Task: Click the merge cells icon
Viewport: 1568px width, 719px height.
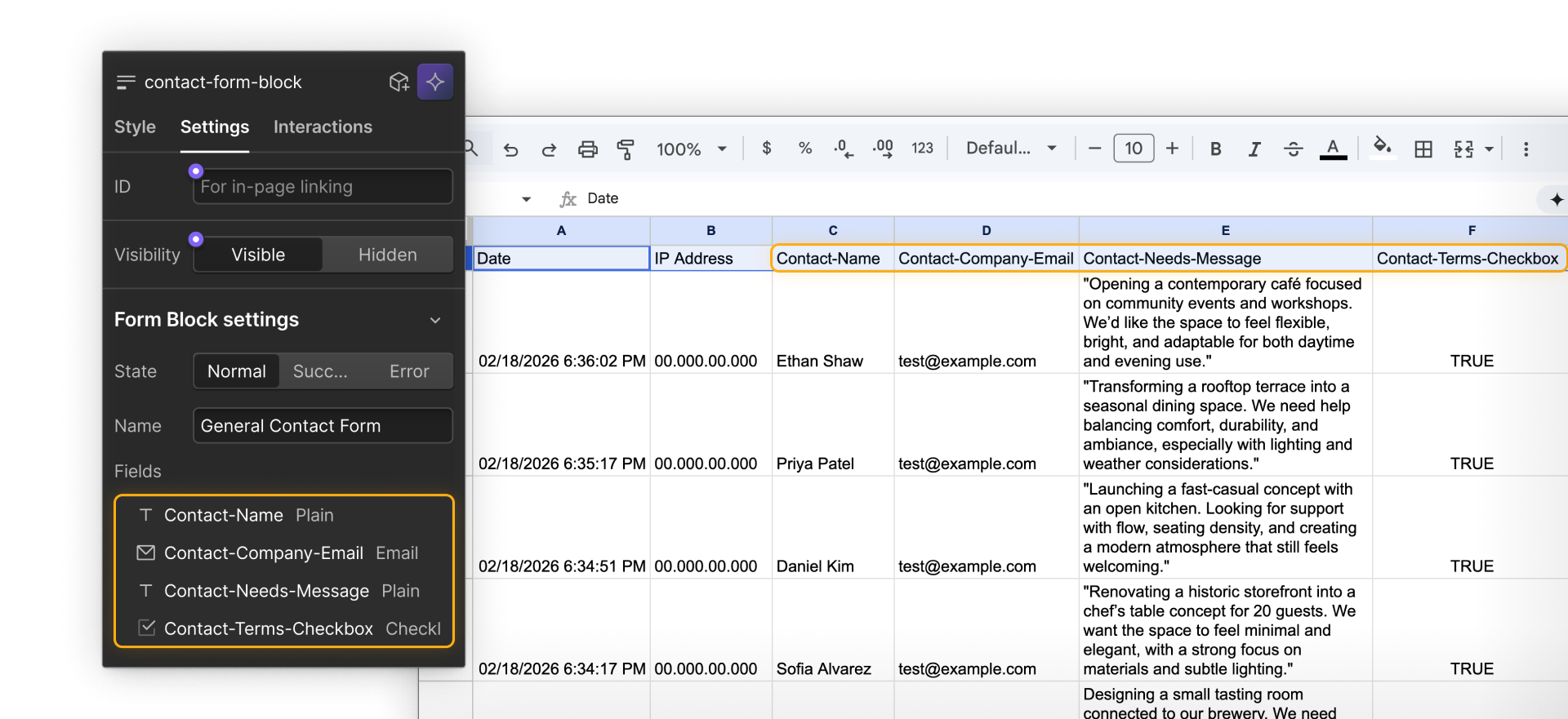Action: [1463, 149]
